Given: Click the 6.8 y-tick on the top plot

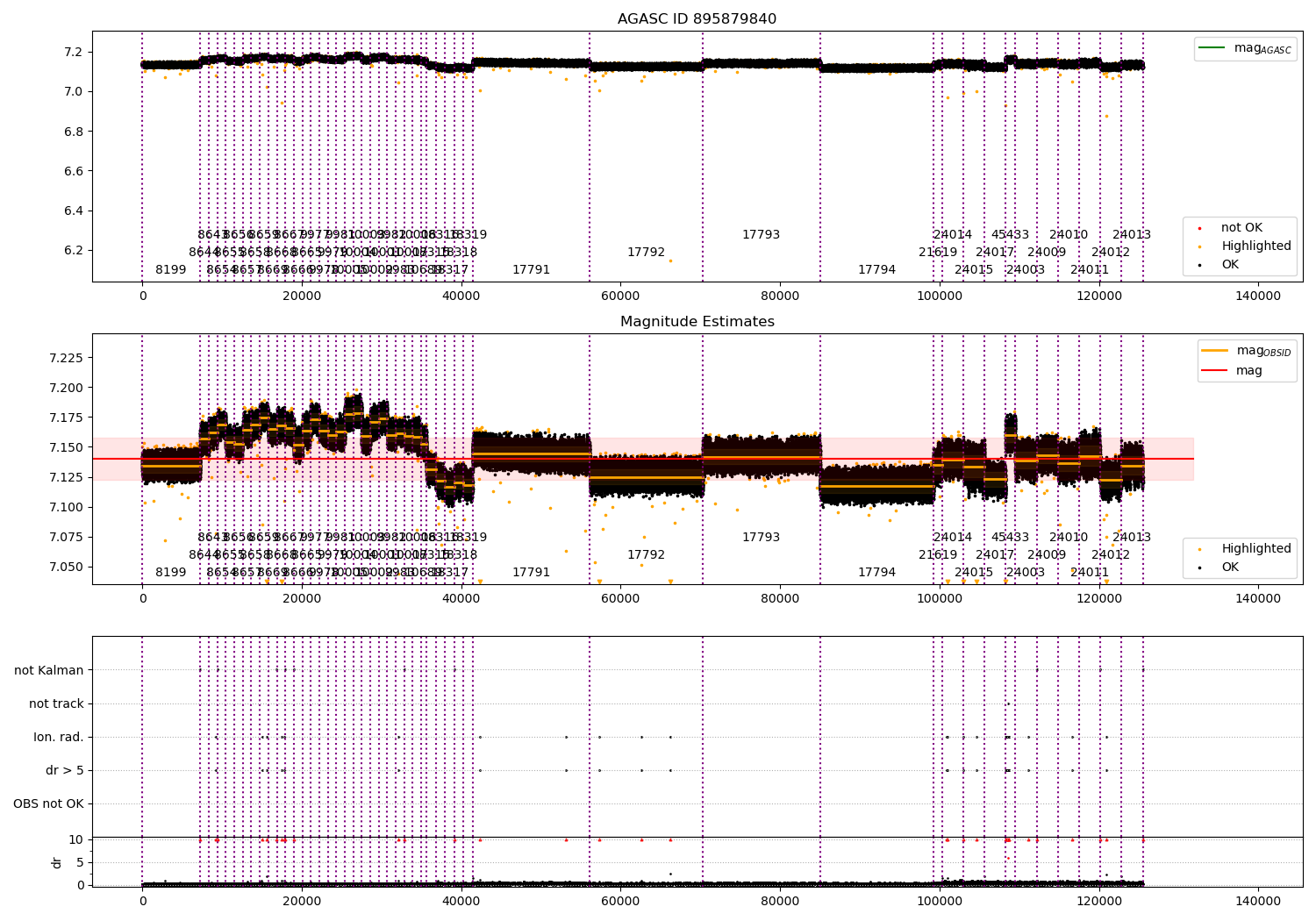Looking at the screenshot, I should [x=75, y=132].
